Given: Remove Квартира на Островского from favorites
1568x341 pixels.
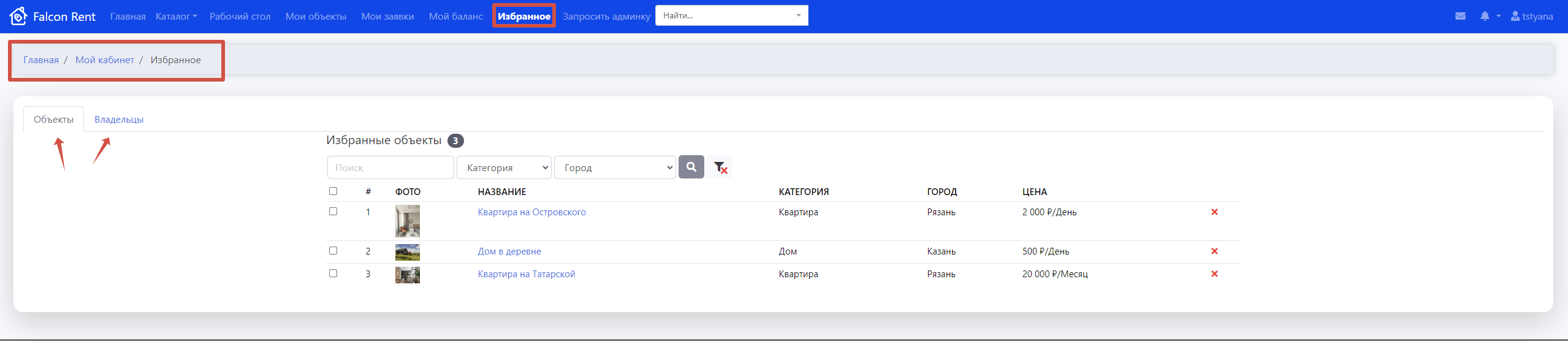Looking at the screenshot, I should 1214,212.
